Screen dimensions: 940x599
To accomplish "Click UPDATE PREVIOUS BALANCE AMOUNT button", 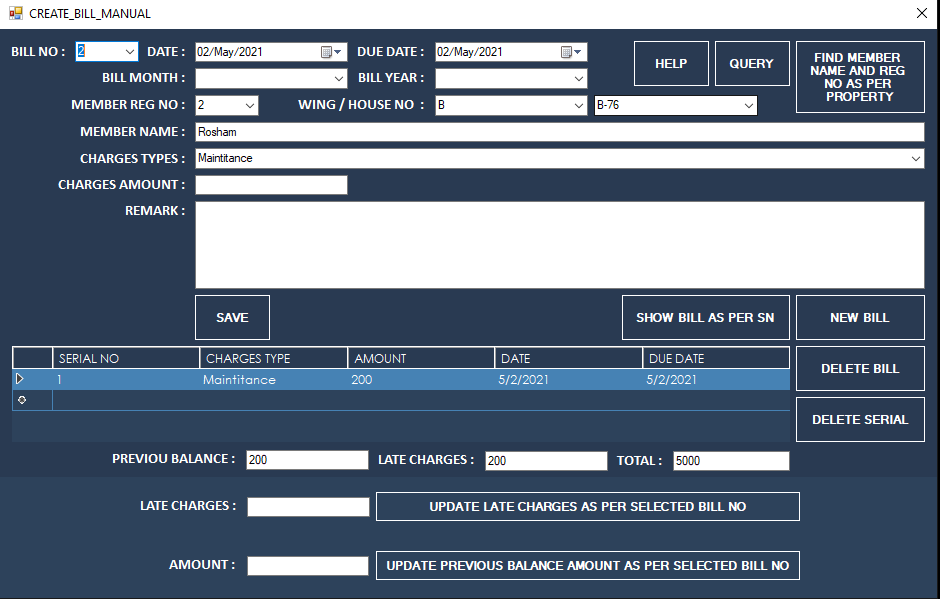I will pyautogui.click(x=588, y=565).
